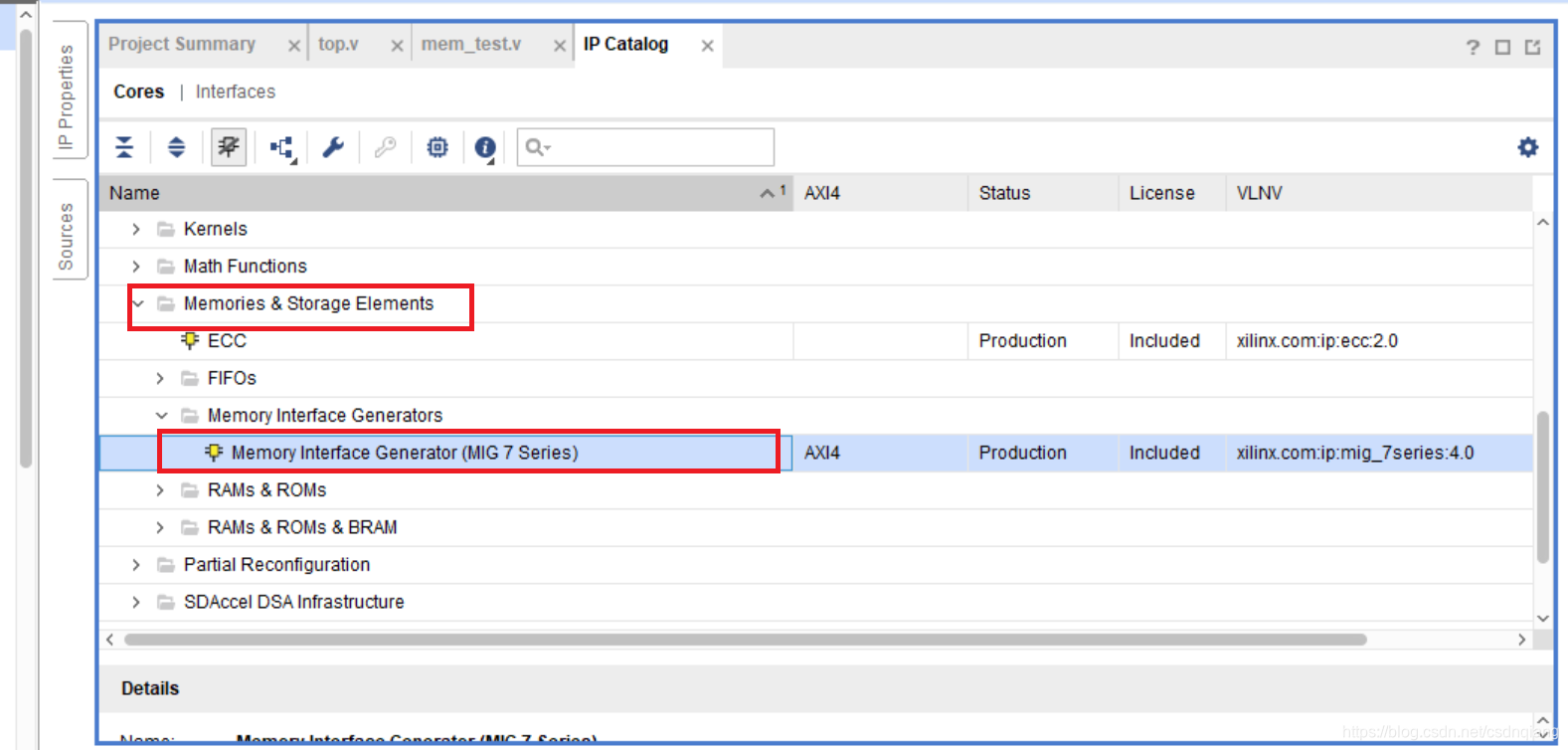
Task: Click the IP list scroll-up arrow
Action: (x=1543, y=222)
